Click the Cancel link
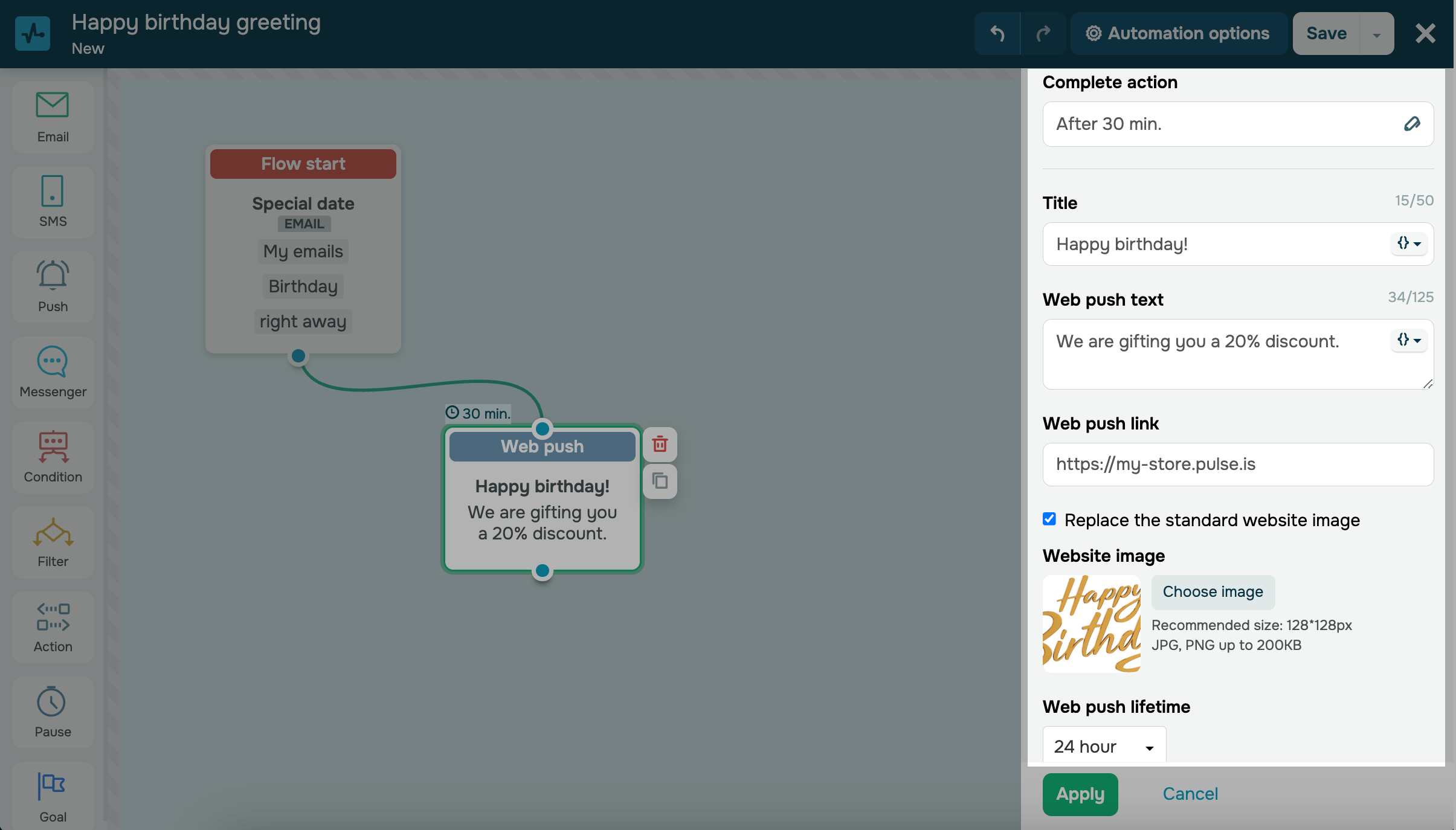 pyautogui.click(x=1190, y=794)
